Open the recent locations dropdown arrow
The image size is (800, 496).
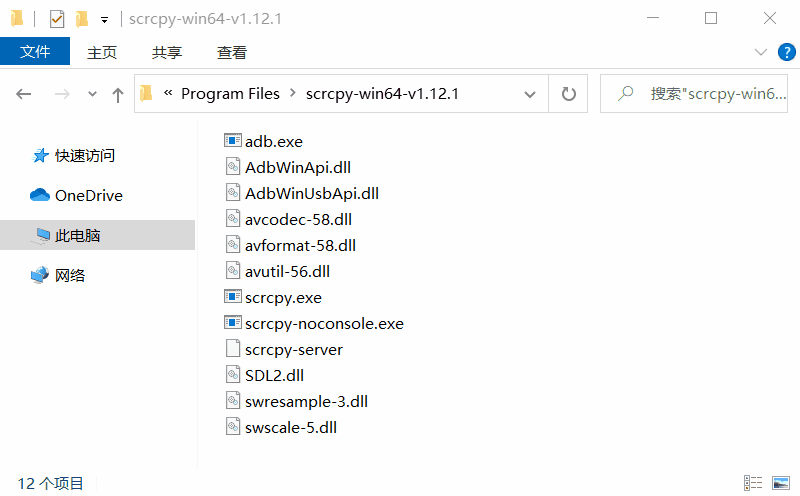[93, 94]
